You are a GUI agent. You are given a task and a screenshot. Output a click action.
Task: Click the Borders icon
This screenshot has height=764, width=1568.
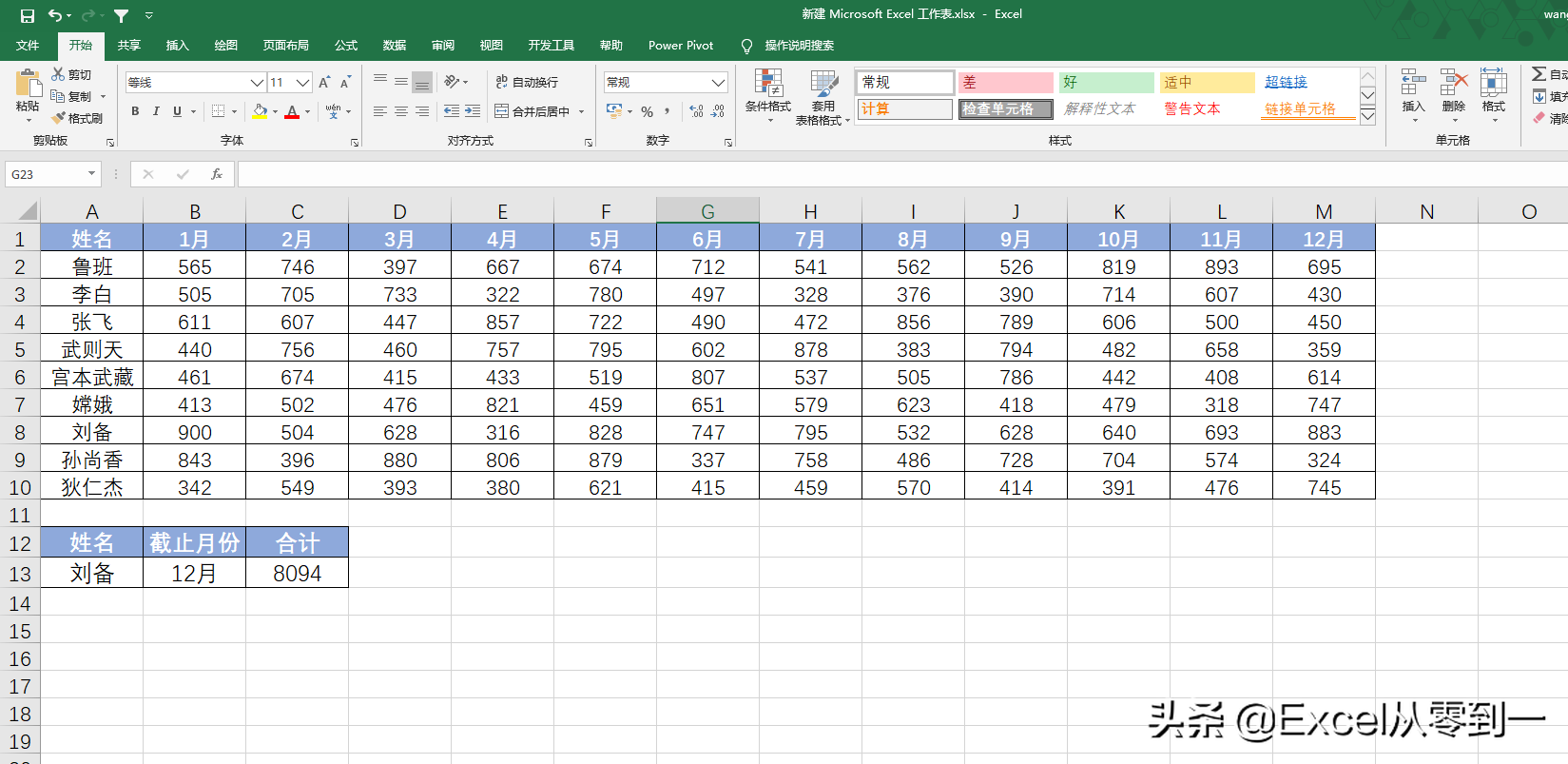(219, 111)
